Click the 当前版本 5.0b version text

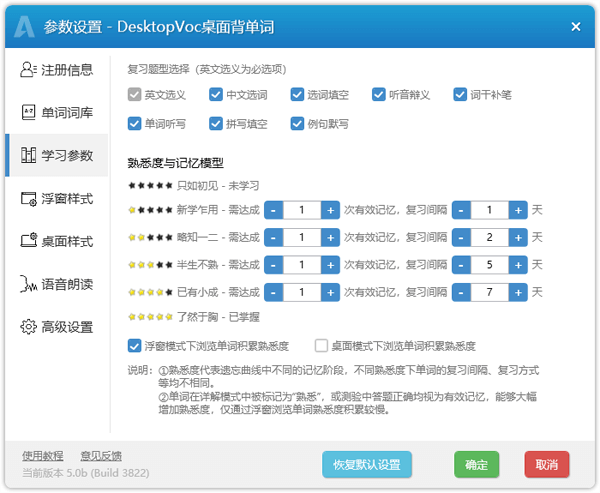coord(85,473)
